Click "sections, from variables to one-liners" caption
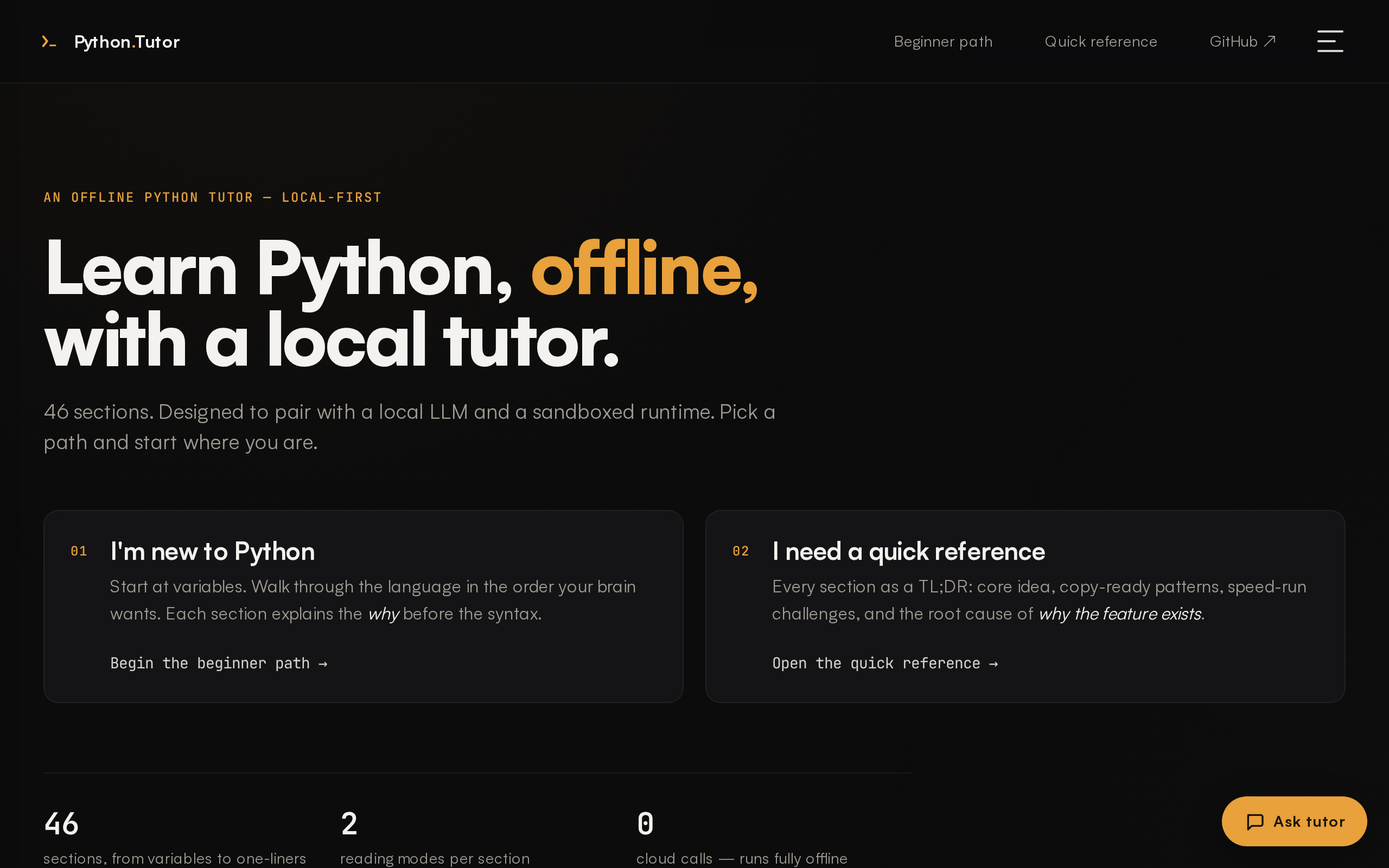This screenshot has width=1389, height=868. 175,858
